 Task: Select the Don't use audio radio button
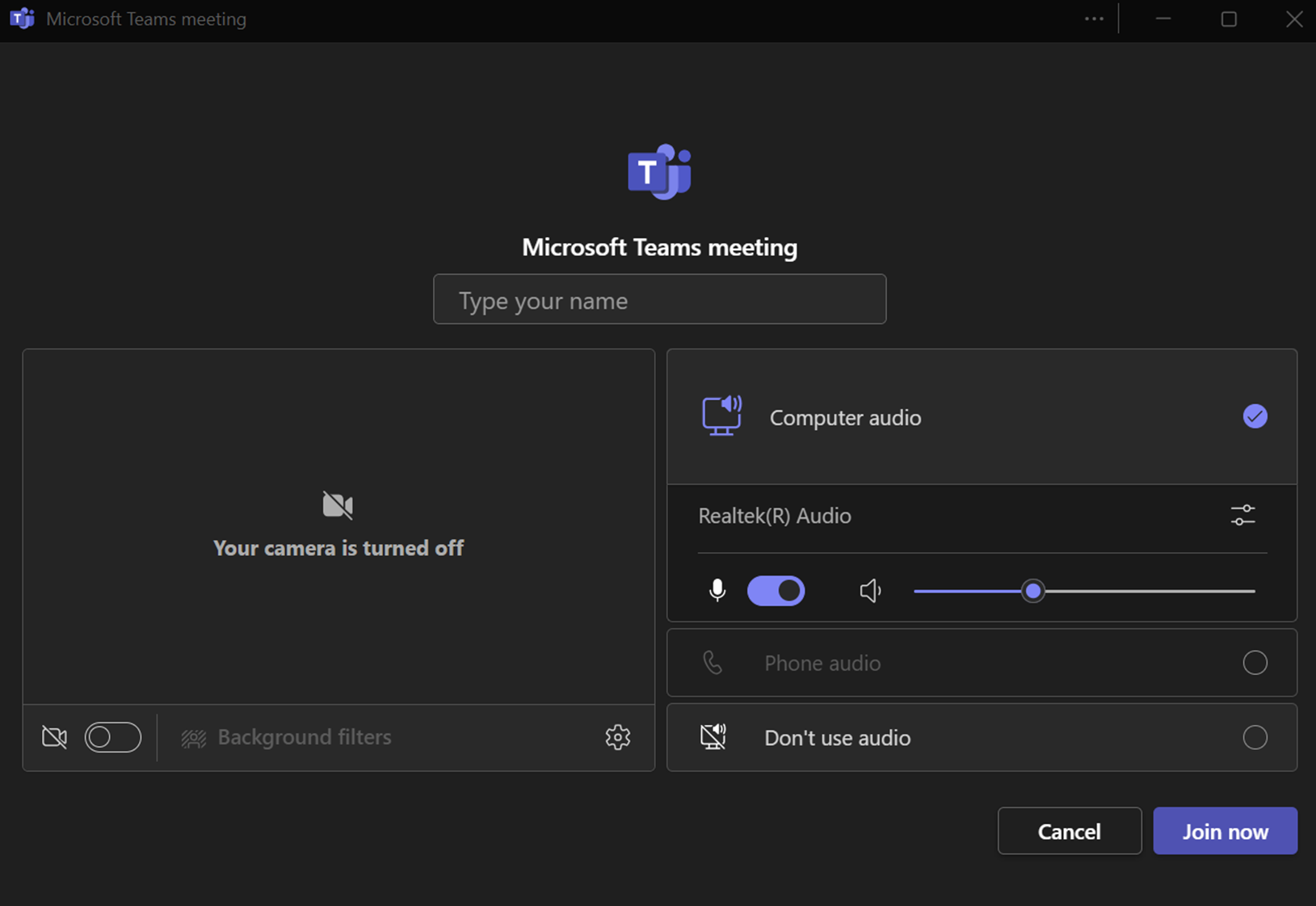click(1255, 737)
